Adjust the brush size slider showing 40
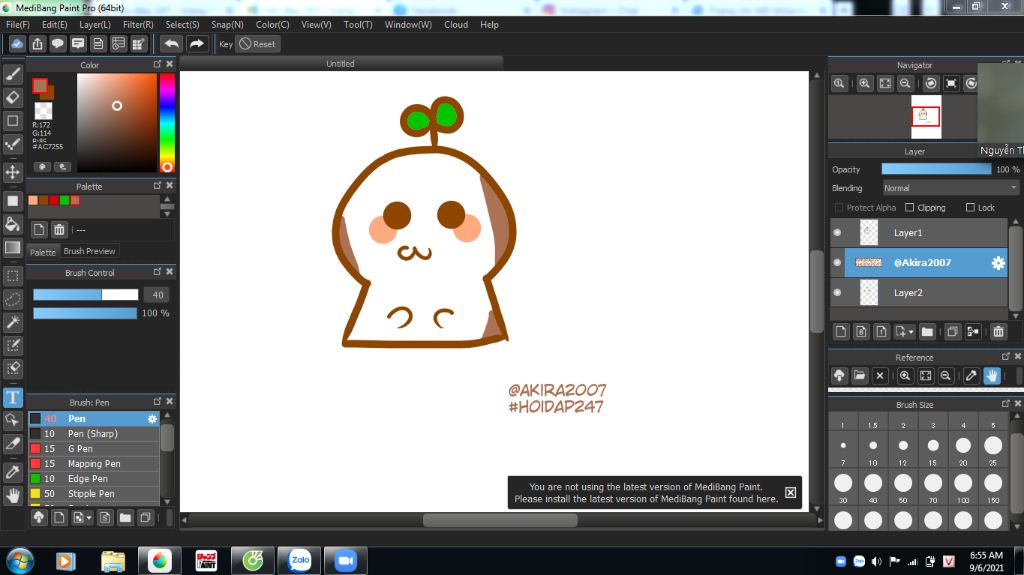This screenshot has height=575, width=1024. tap(86, 295)
